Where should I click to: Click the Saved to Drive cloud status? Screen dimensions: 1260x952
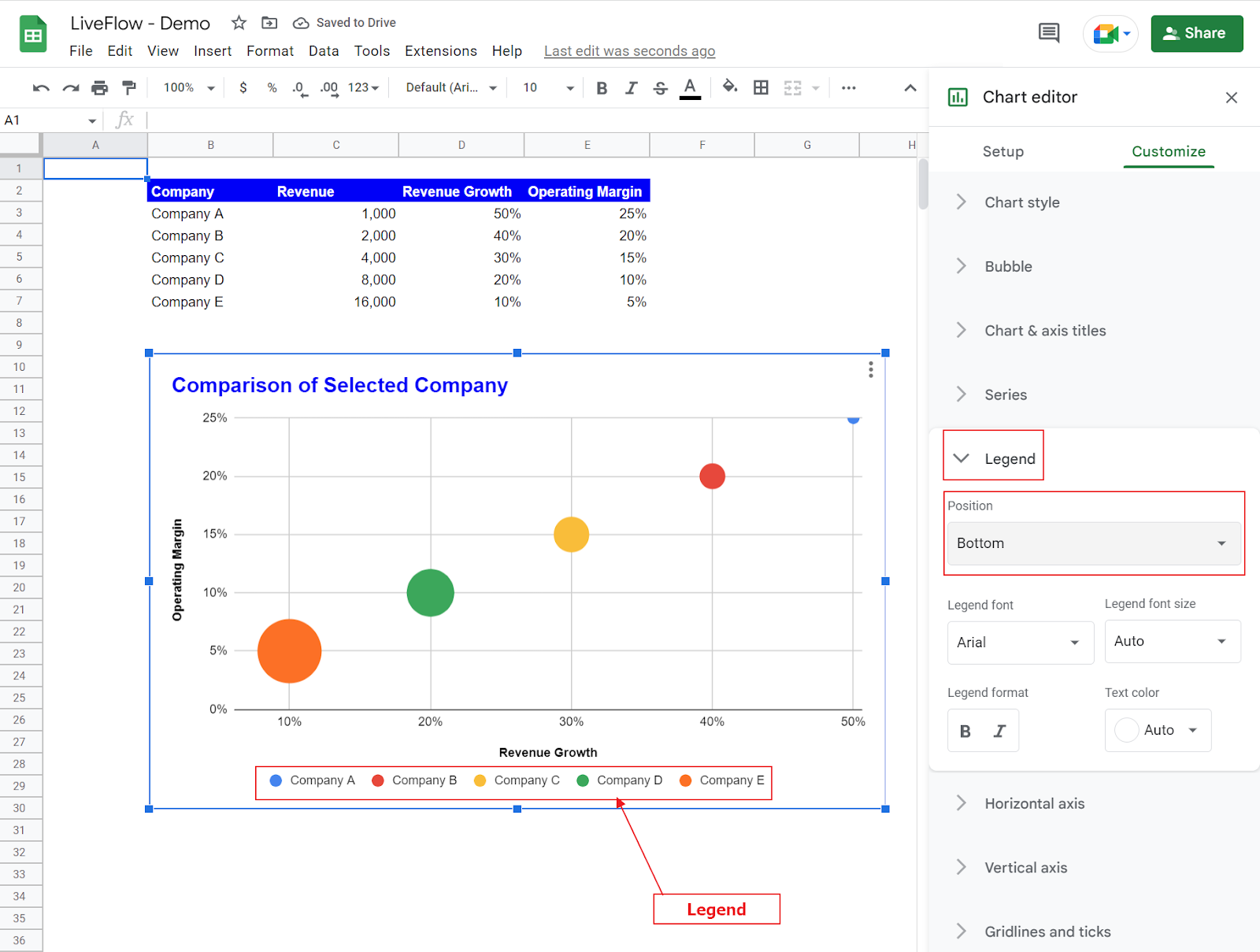pyautogui.click(x=344, y=23)
